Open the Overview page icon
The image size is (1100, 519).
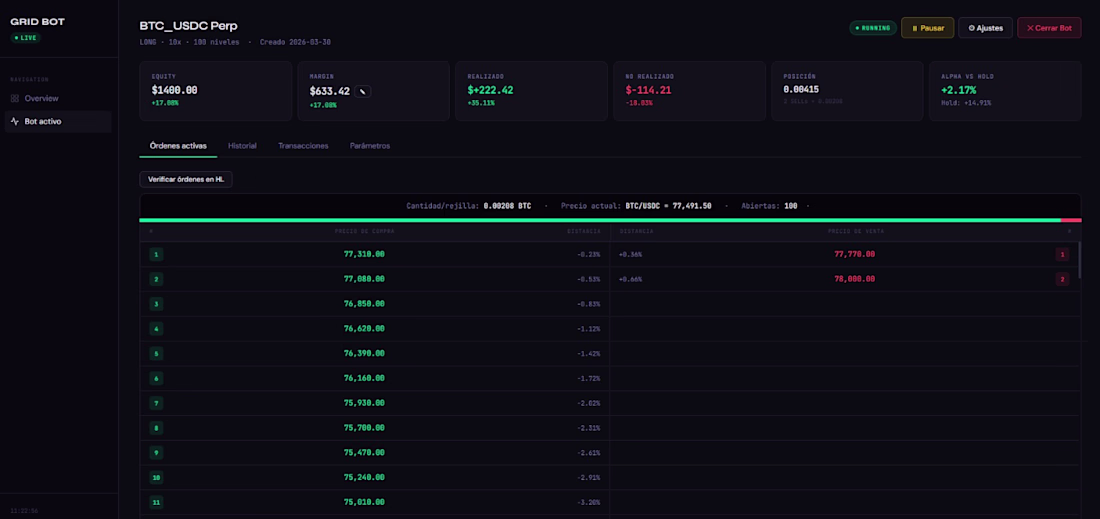(15, 98)
